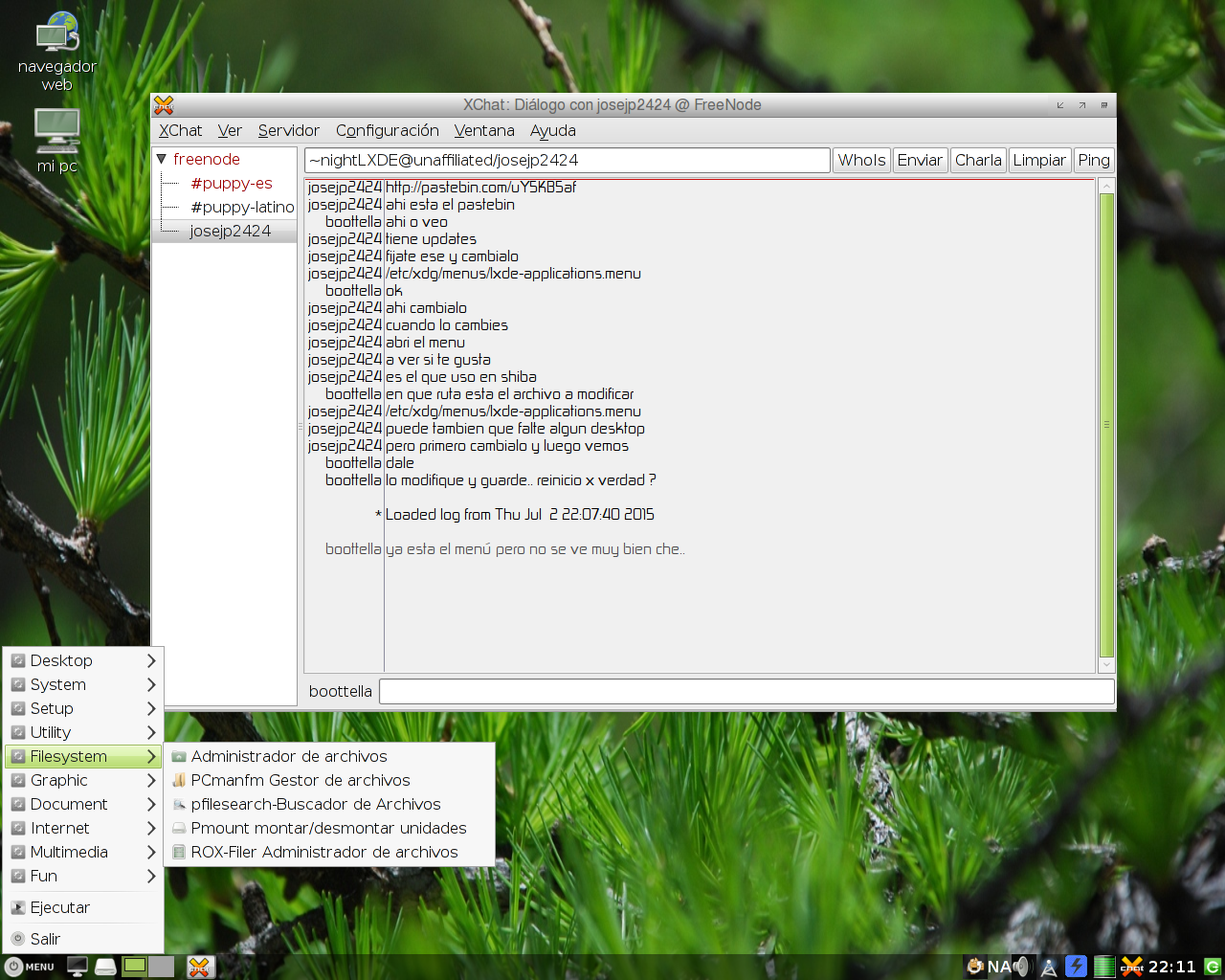This screenshot has width=1225, height=980.
Task: Click the XChat tray icon near the clock
Action: (1132, 967)
